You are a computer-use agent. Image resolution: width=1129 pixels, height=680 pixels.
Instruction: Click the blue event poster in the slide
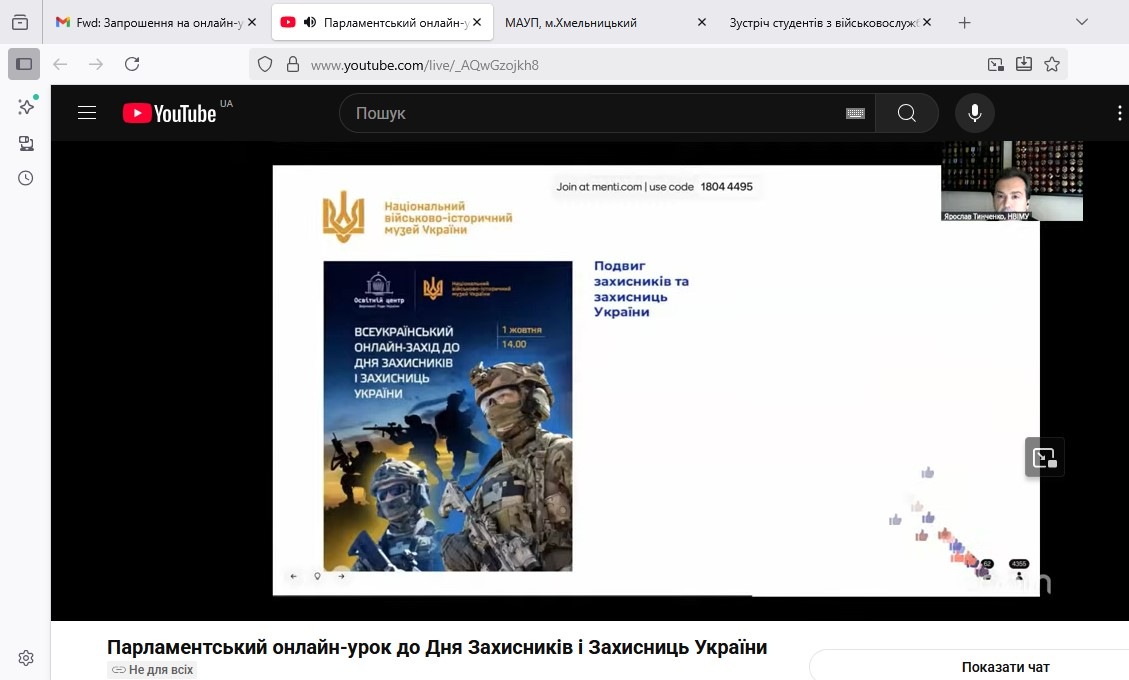448,416
